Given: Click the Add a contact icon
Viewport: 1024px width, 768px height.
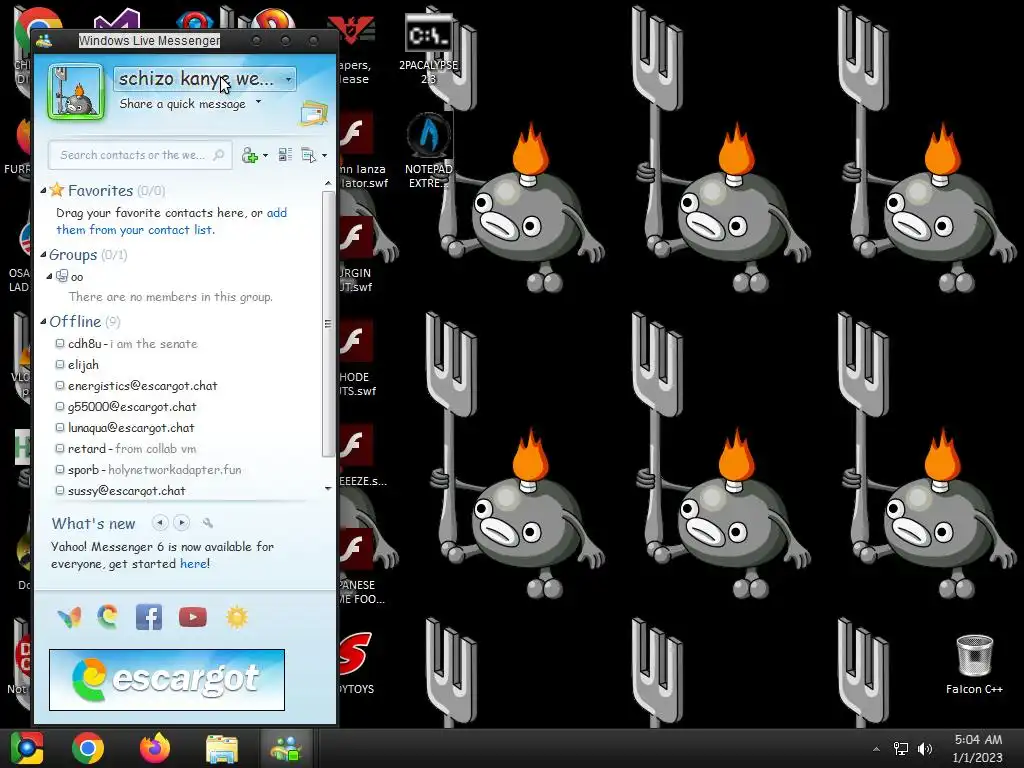Looking at the screenshot, I should point(249,155).
